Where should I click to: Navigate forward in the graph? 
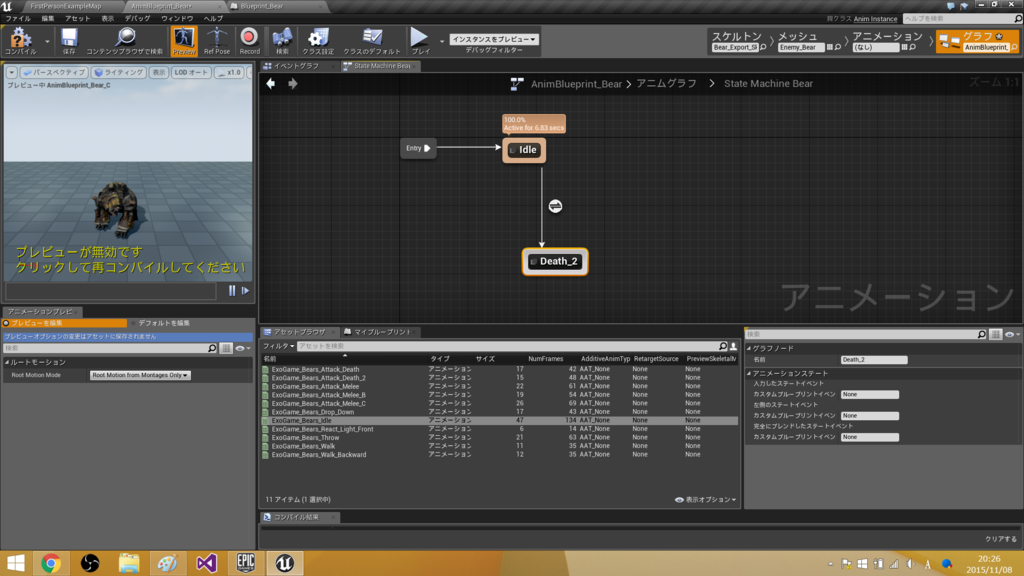tap(293, 84)
